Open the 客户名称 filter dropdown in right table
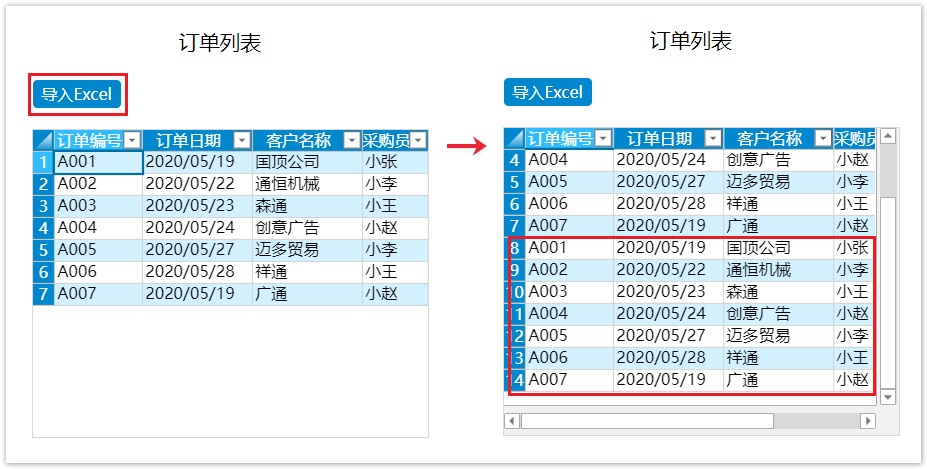Image resolution: width=927 pixels, height=469 pixels. 823,139
